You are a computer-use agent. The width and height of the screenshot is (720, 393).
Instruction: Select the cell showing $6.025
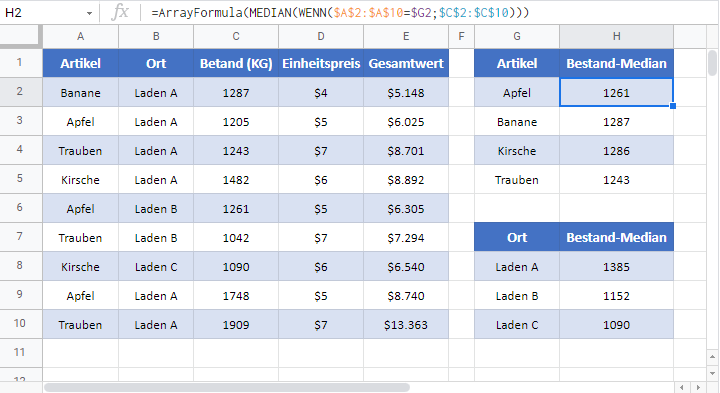click(x=406, y=122)
